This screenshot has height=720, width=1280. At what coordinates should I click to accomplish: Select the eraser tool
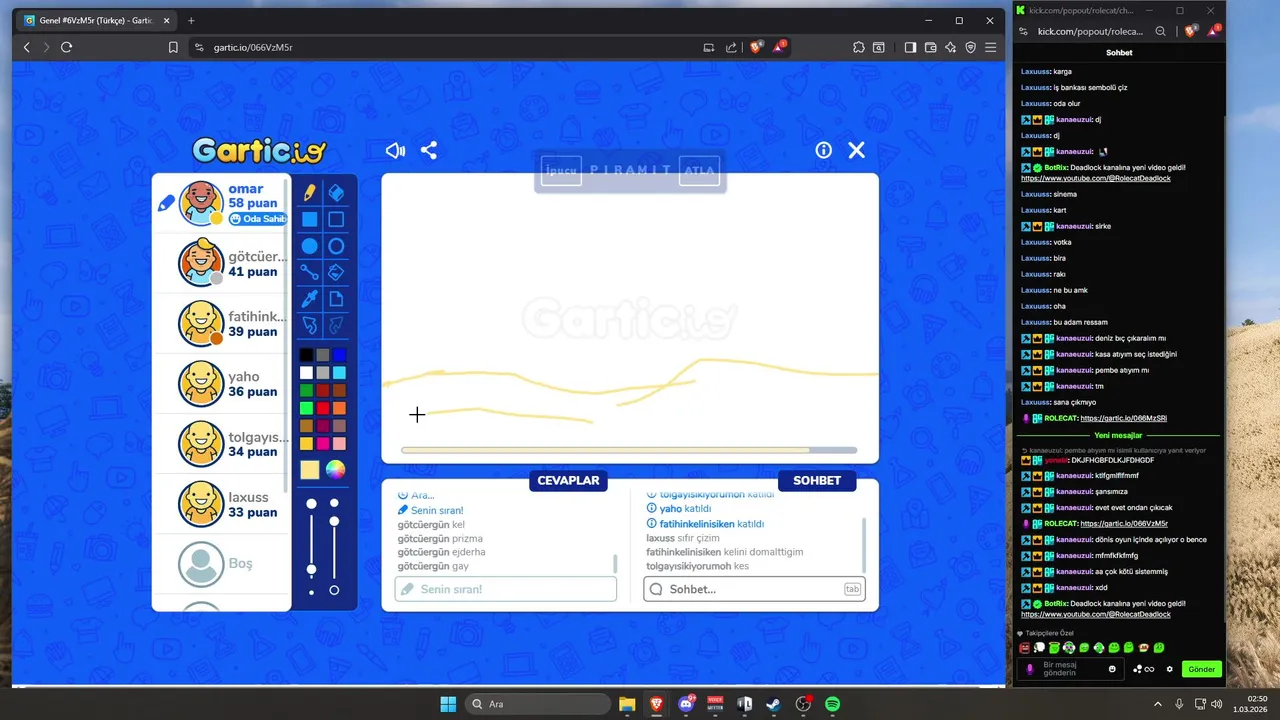[336, 193]
